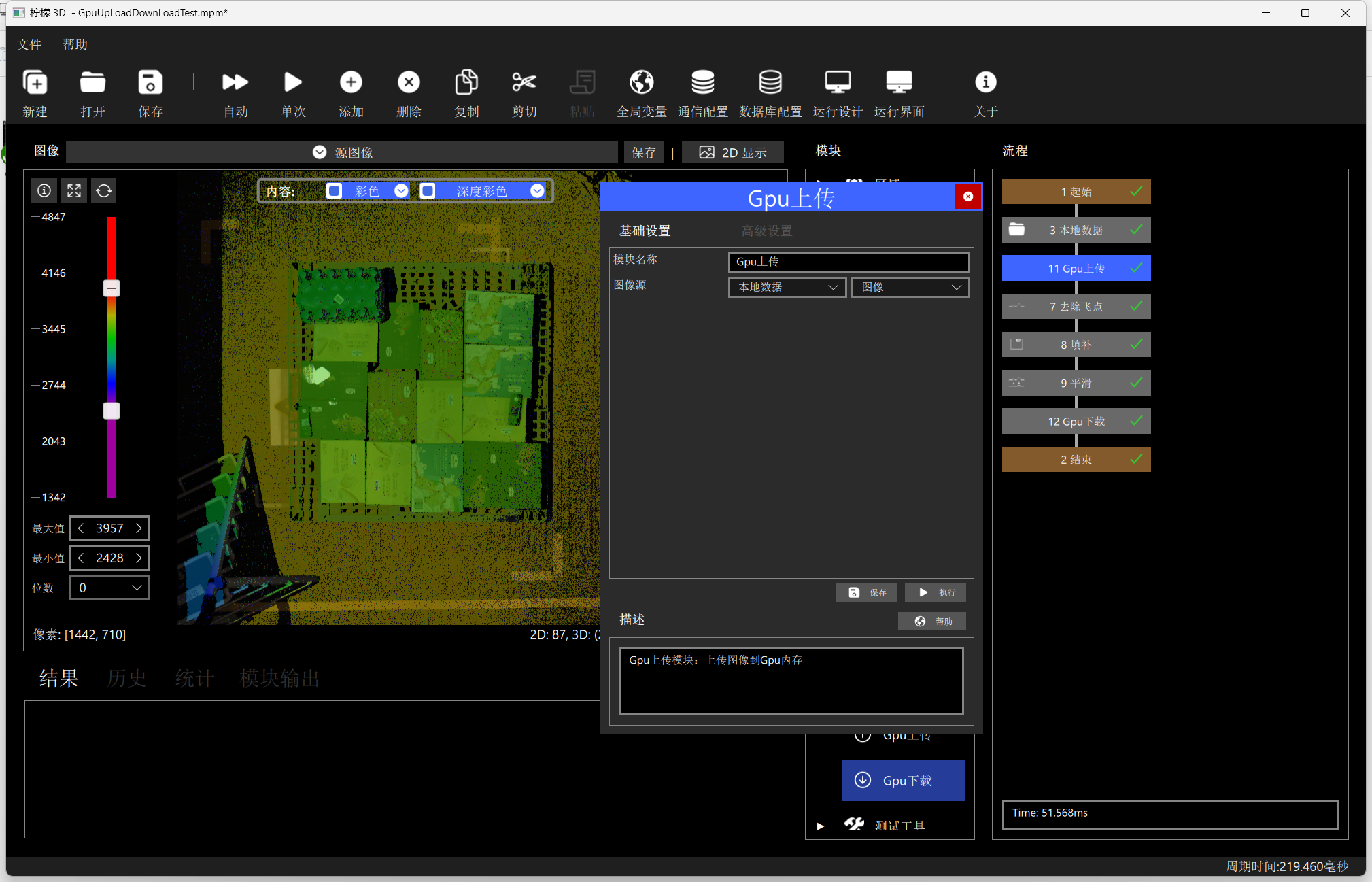This screenshot has width=1372, height=882.
Task: Click the image info circle icon
Action: (44, 191)
